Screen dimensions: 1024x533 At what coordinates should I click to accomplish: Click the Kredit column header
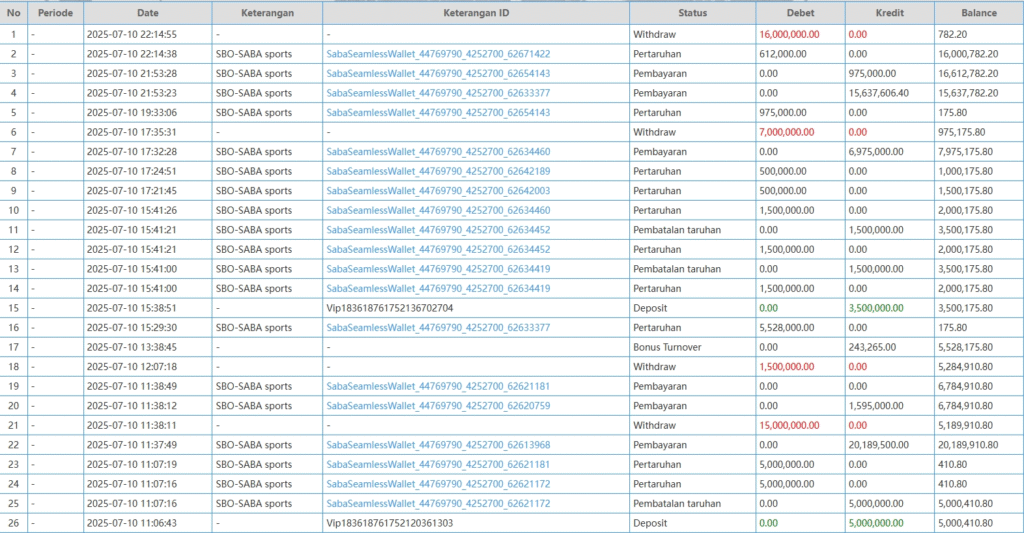tap(889, 13)
